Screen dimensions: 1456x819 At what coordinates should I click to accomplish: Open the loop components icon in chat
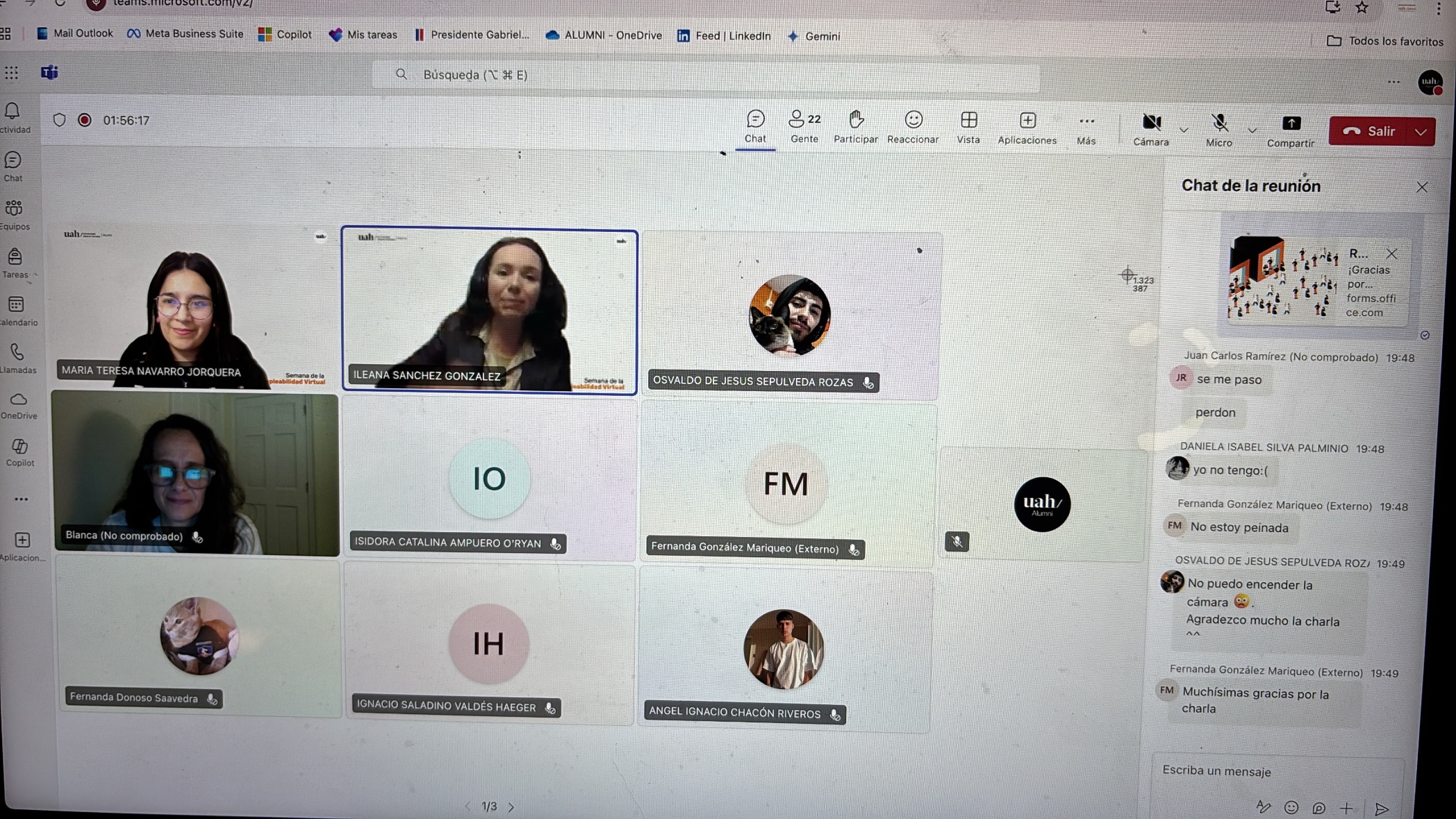[1318, 808]
